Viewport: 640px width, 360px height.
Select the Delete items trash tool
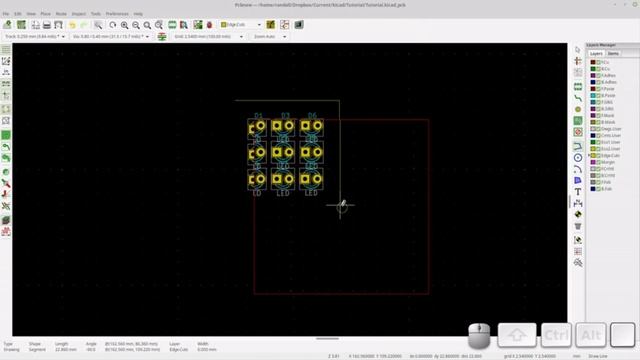pyautogui.click(x=578, y=226)
